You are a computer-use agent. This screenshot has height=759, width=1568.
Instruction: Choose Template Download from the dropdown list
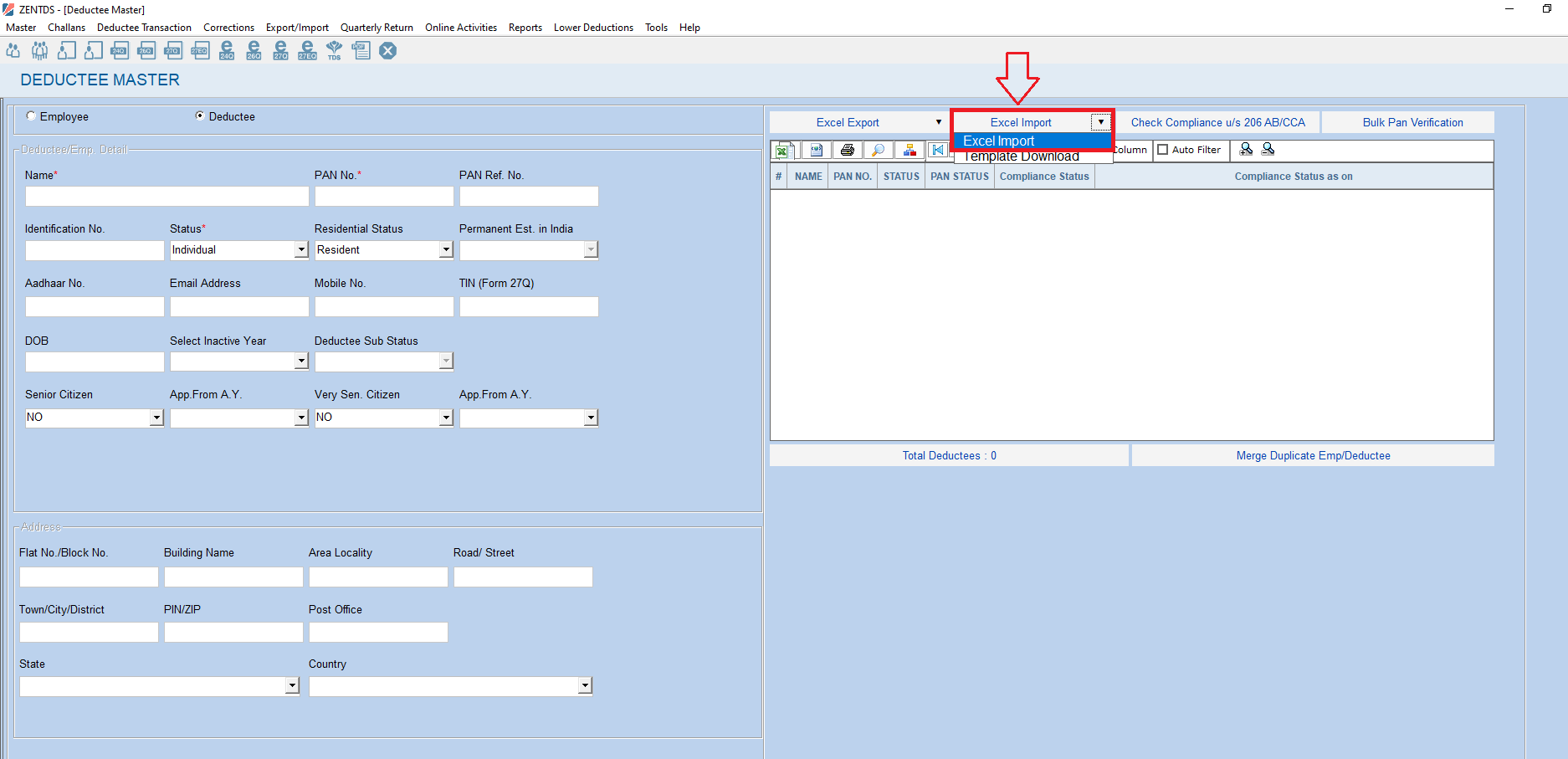coord(1033,156)
